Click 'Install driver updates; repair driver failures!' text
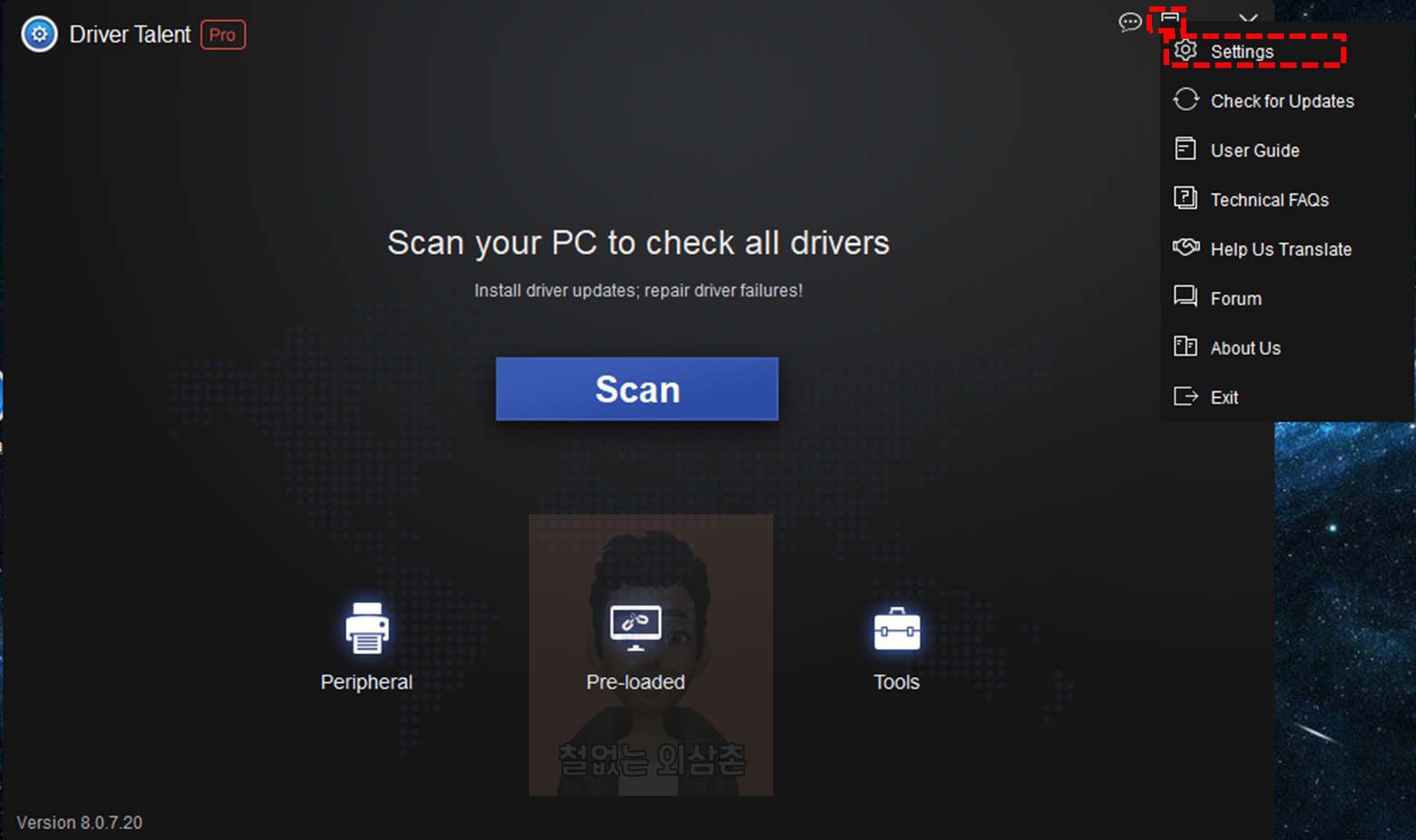This screenshot has width=1416, height=840. click(638, 290)
